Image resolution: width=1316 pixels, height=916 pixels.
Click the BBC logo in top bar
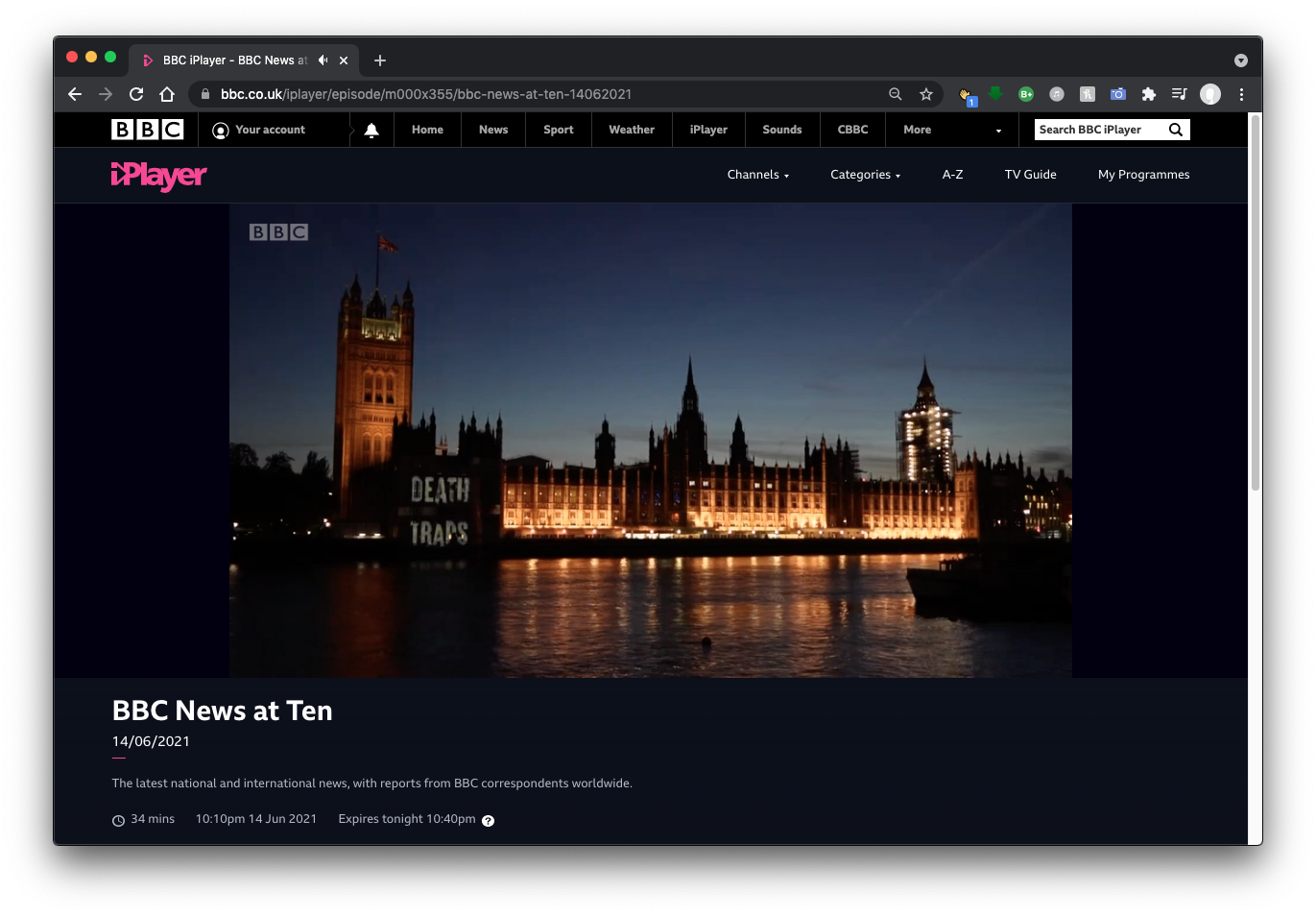(147, 130)
